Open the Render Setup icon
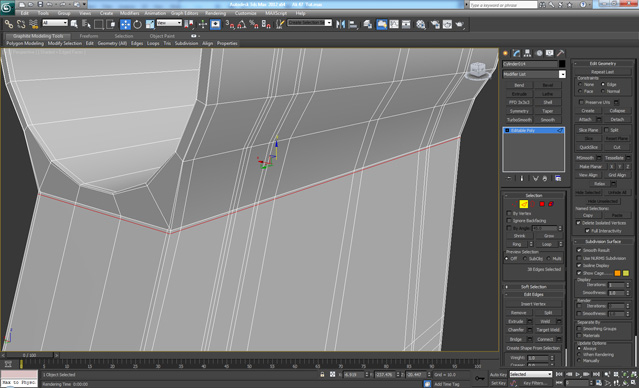The width and height of the screenshot is (639, 388). coord(435,24)
